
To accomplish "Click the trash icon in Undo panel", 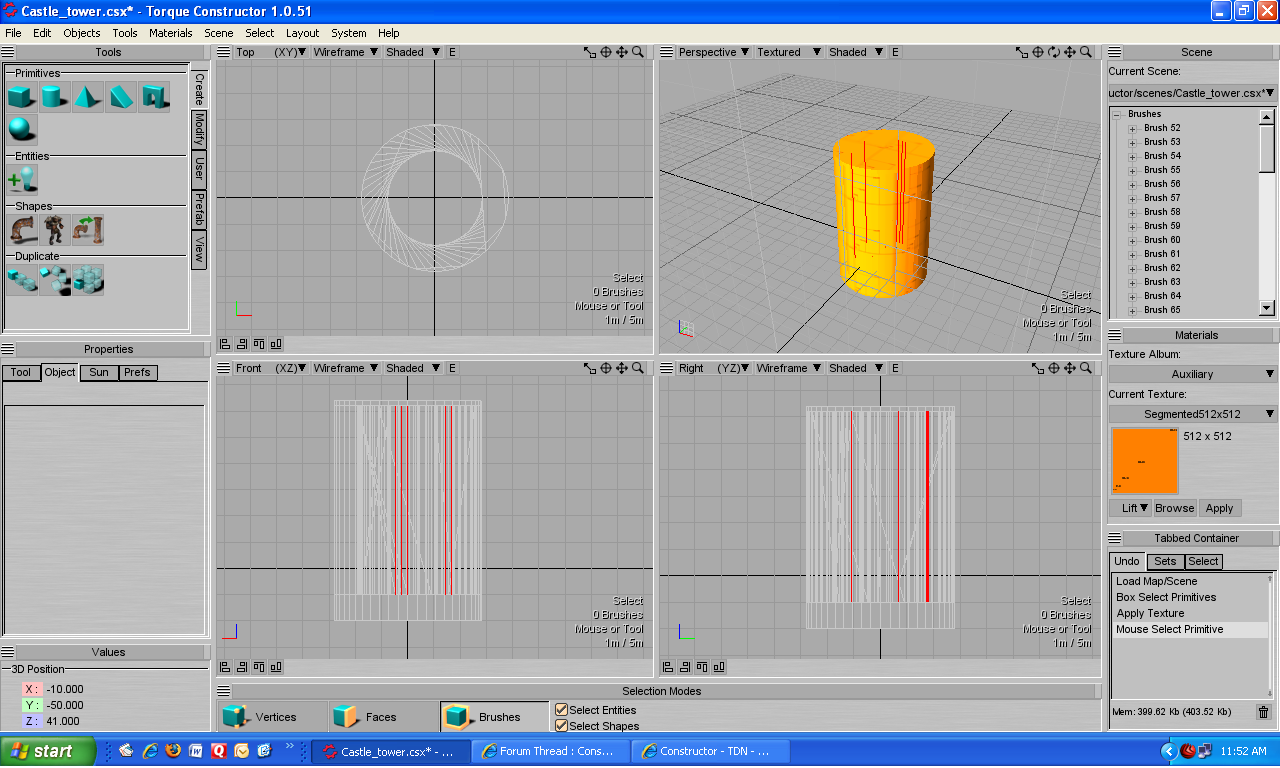I will (1263, 712).
